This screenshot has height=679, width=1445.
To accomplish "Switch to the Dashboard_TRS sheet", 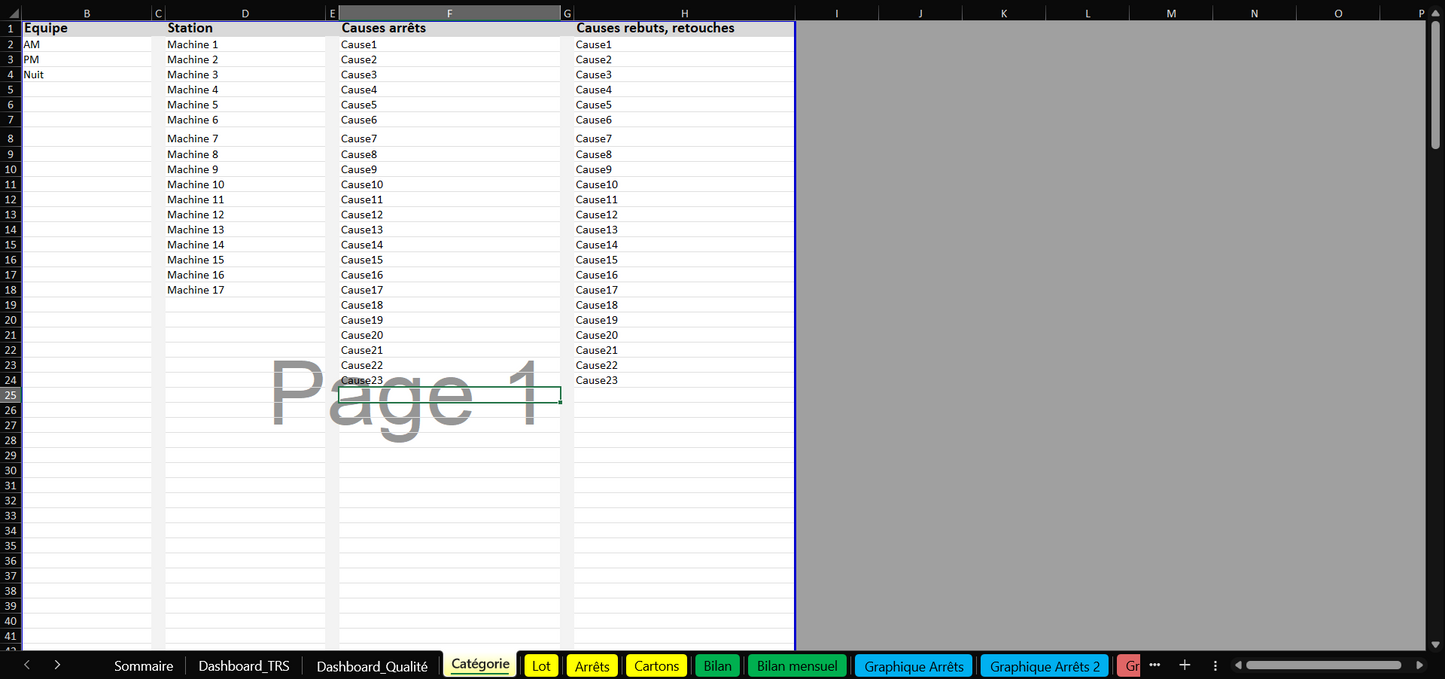I will [244, 666].
